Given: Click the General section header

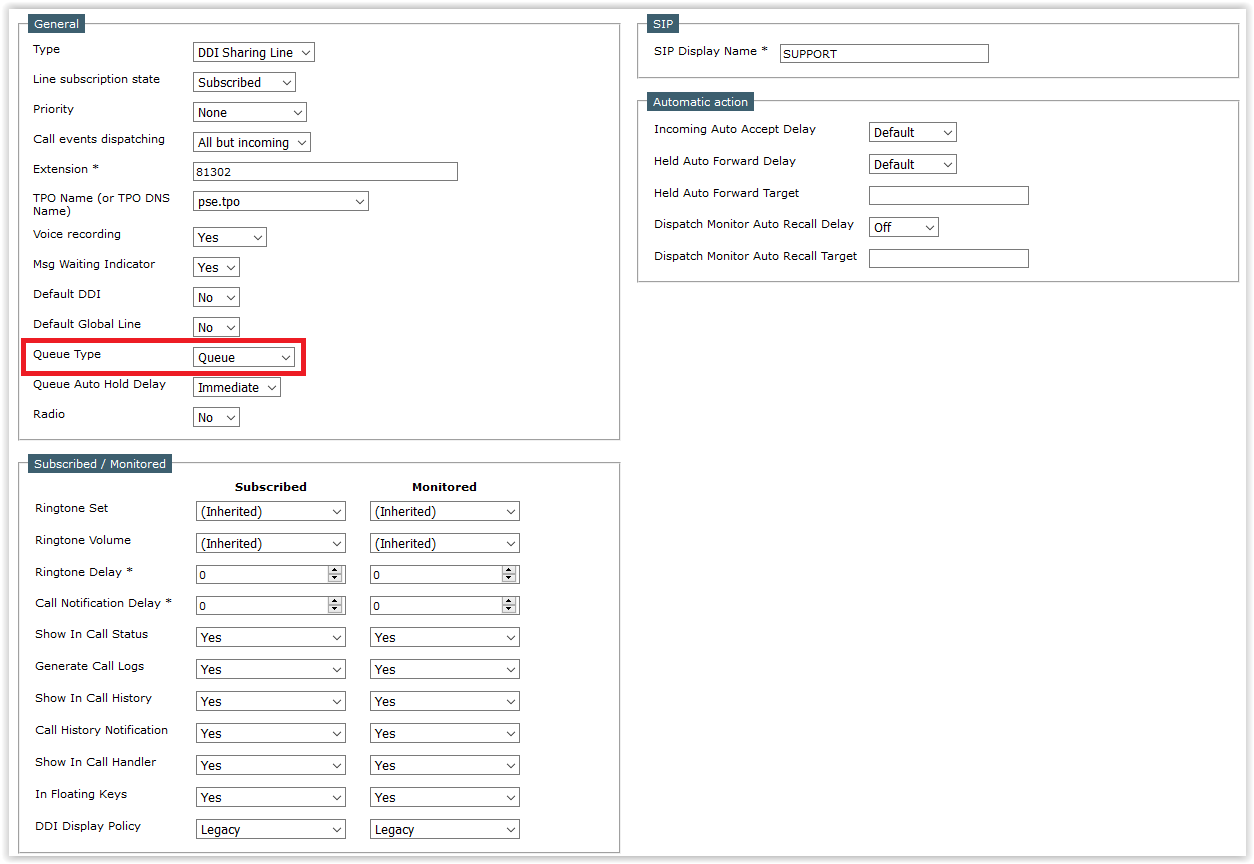Looking at the screenshot, I should click(x=57, y=24).
